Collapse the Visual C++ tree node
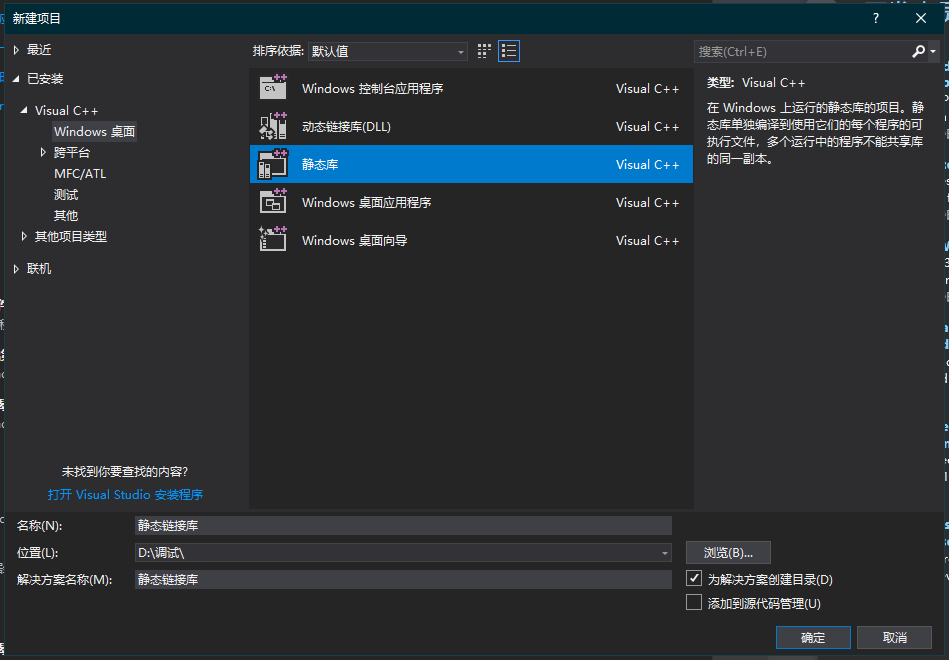The image size is (949, 660). [x=24, y=110]
